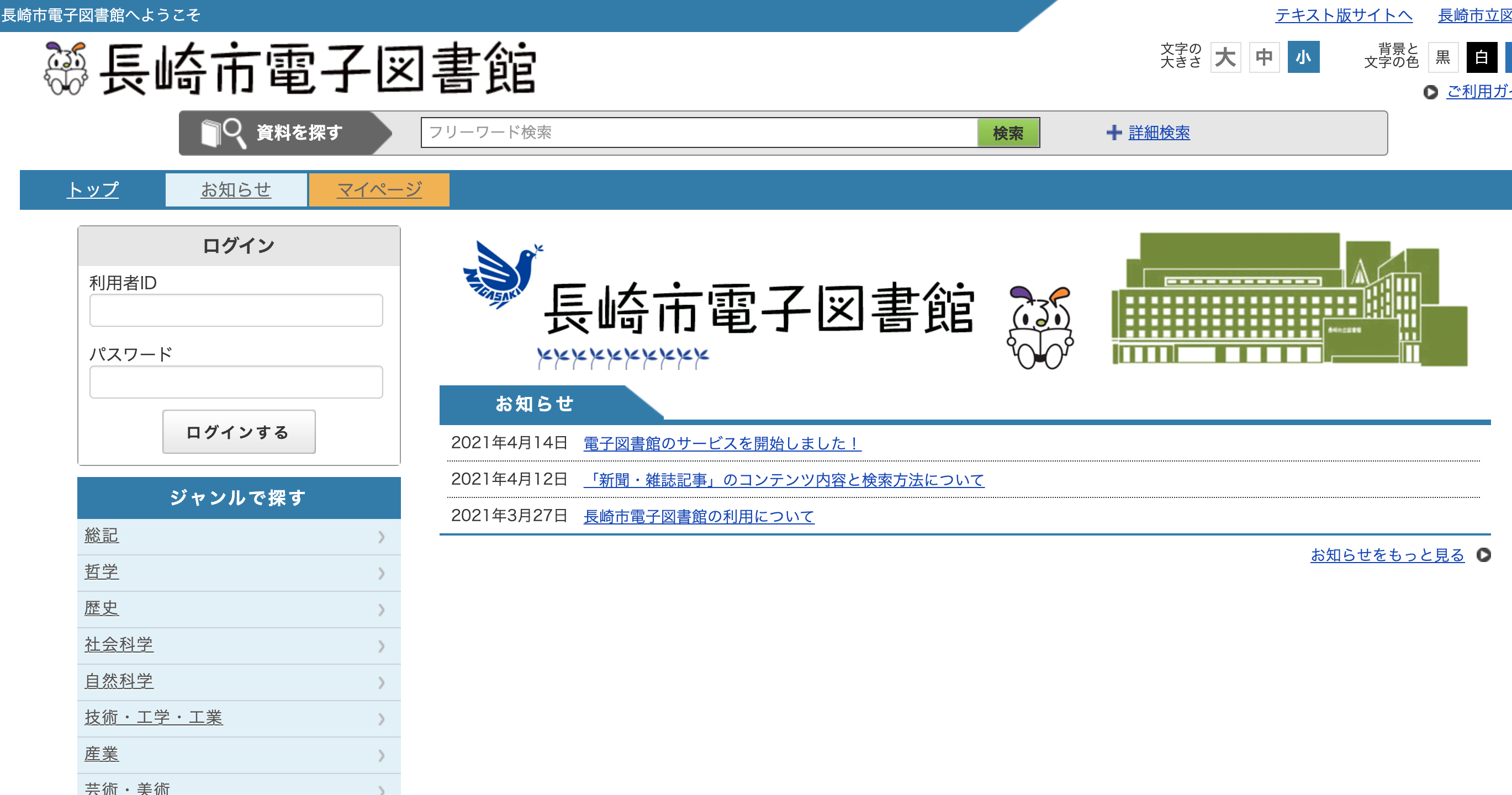Screen dimensions: 1512x795
Task: Click the arrow icon after お知らせをもっと見る
Action: click(x=1483, y=554)
